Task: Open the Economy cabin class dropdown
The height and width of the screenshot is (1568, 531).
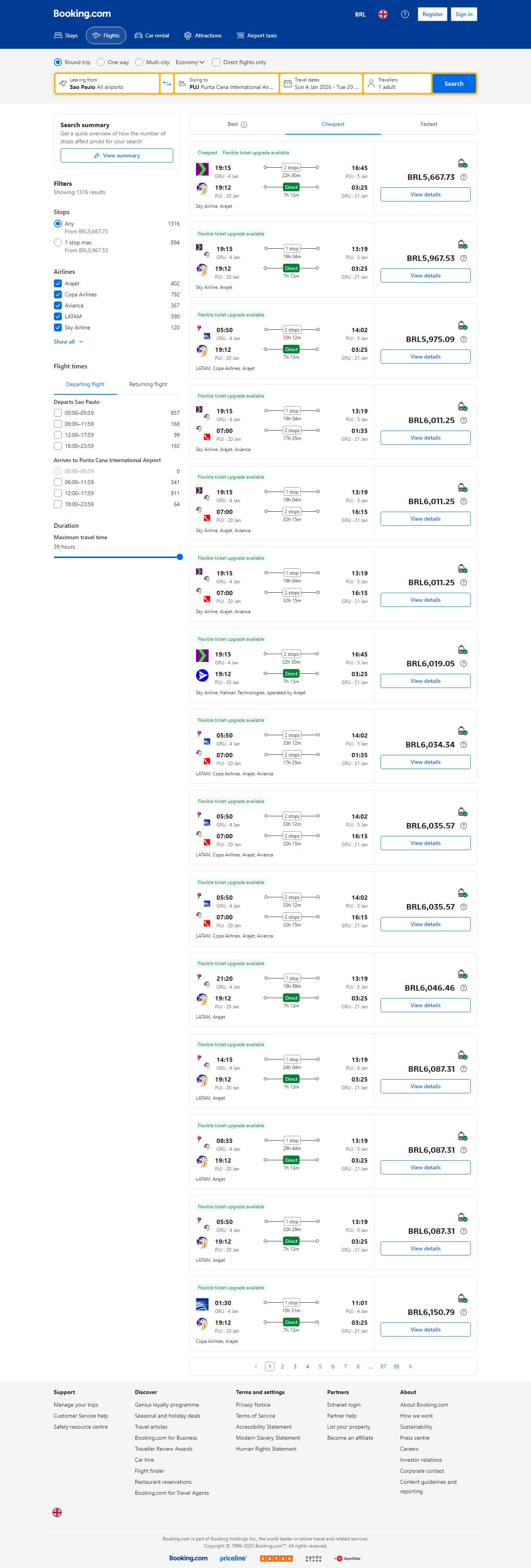Action: pyautogui.click(x=190, y=62)
